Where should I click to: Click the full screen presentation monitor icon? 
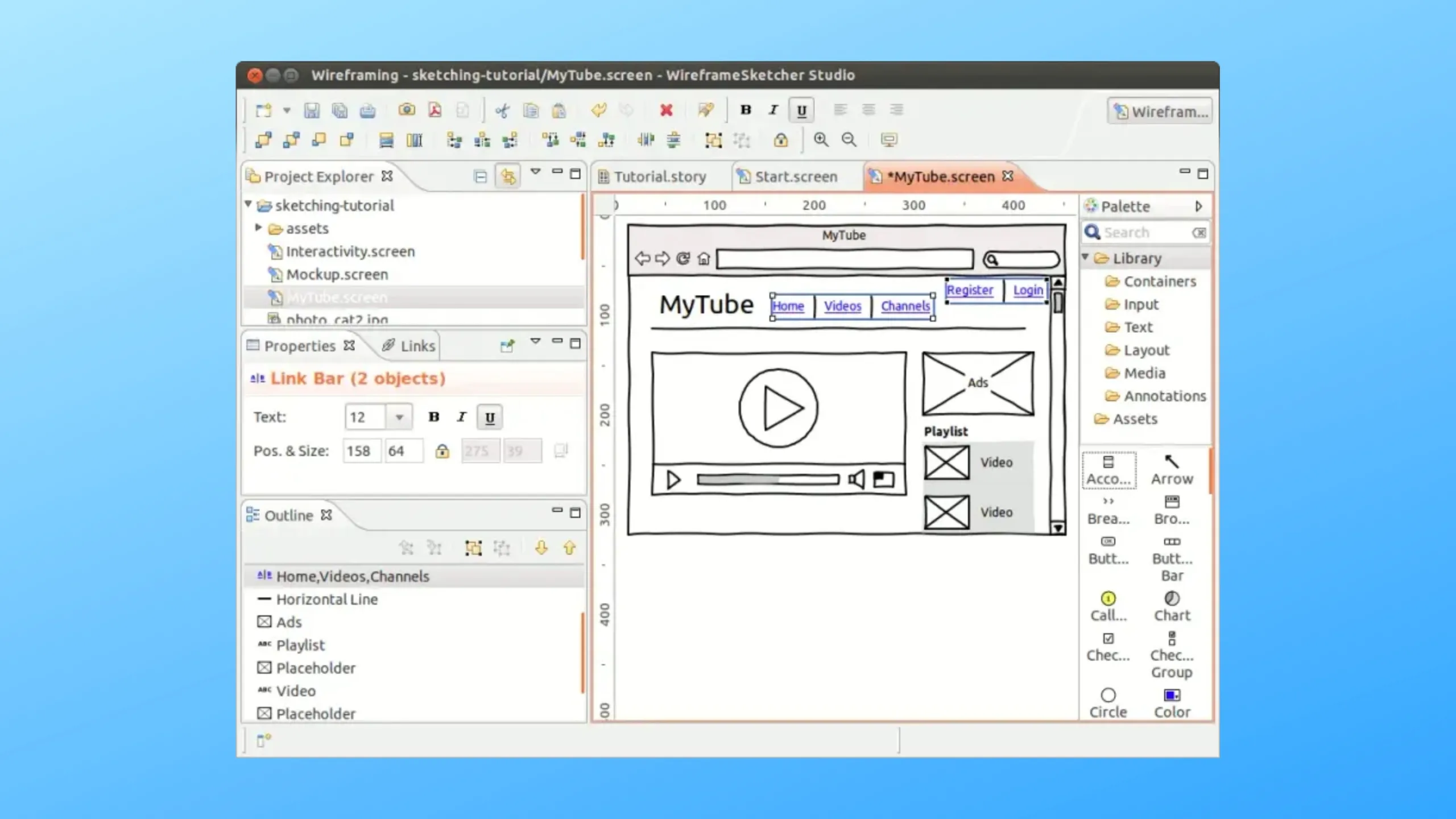[x=889, y=140]
